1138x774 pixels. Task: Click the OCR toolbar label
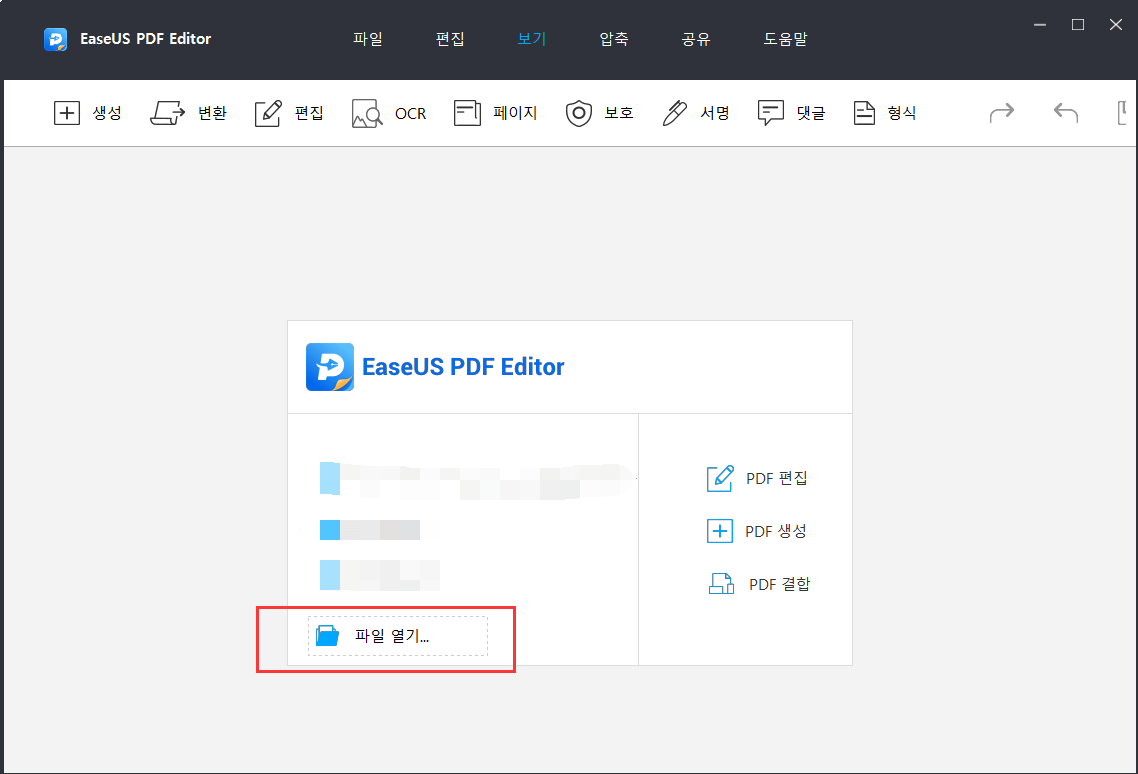410,114
